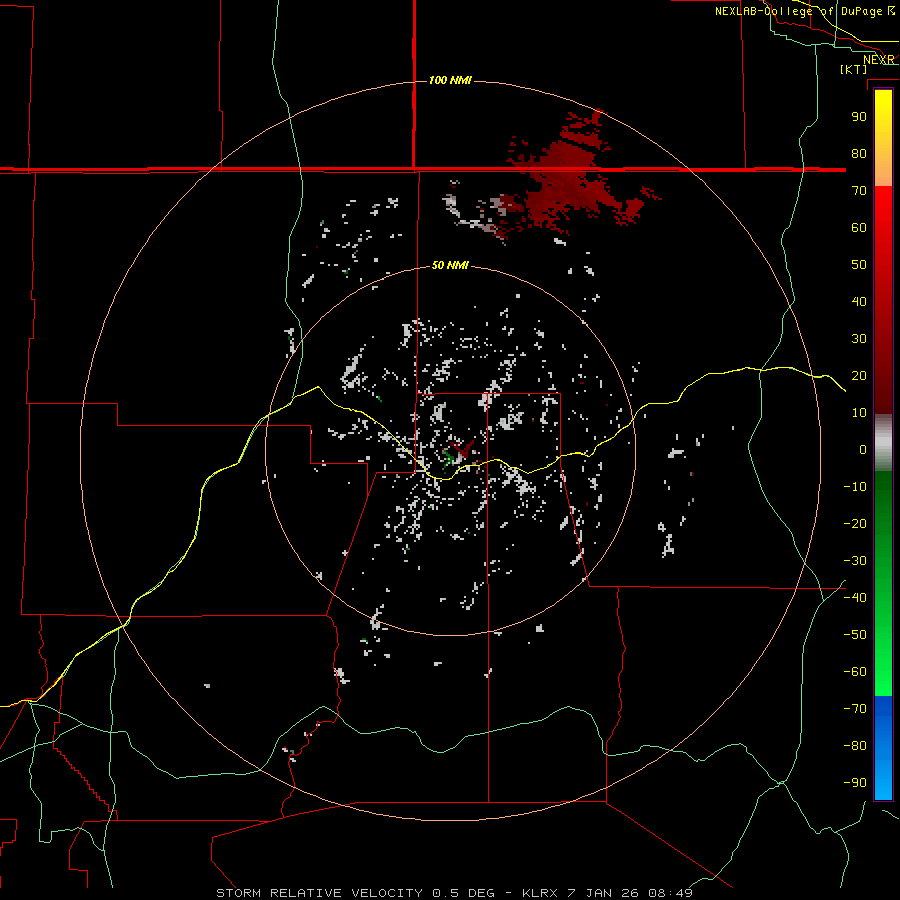Click the 100 NMI range ring label

click(x=450, y=80)
